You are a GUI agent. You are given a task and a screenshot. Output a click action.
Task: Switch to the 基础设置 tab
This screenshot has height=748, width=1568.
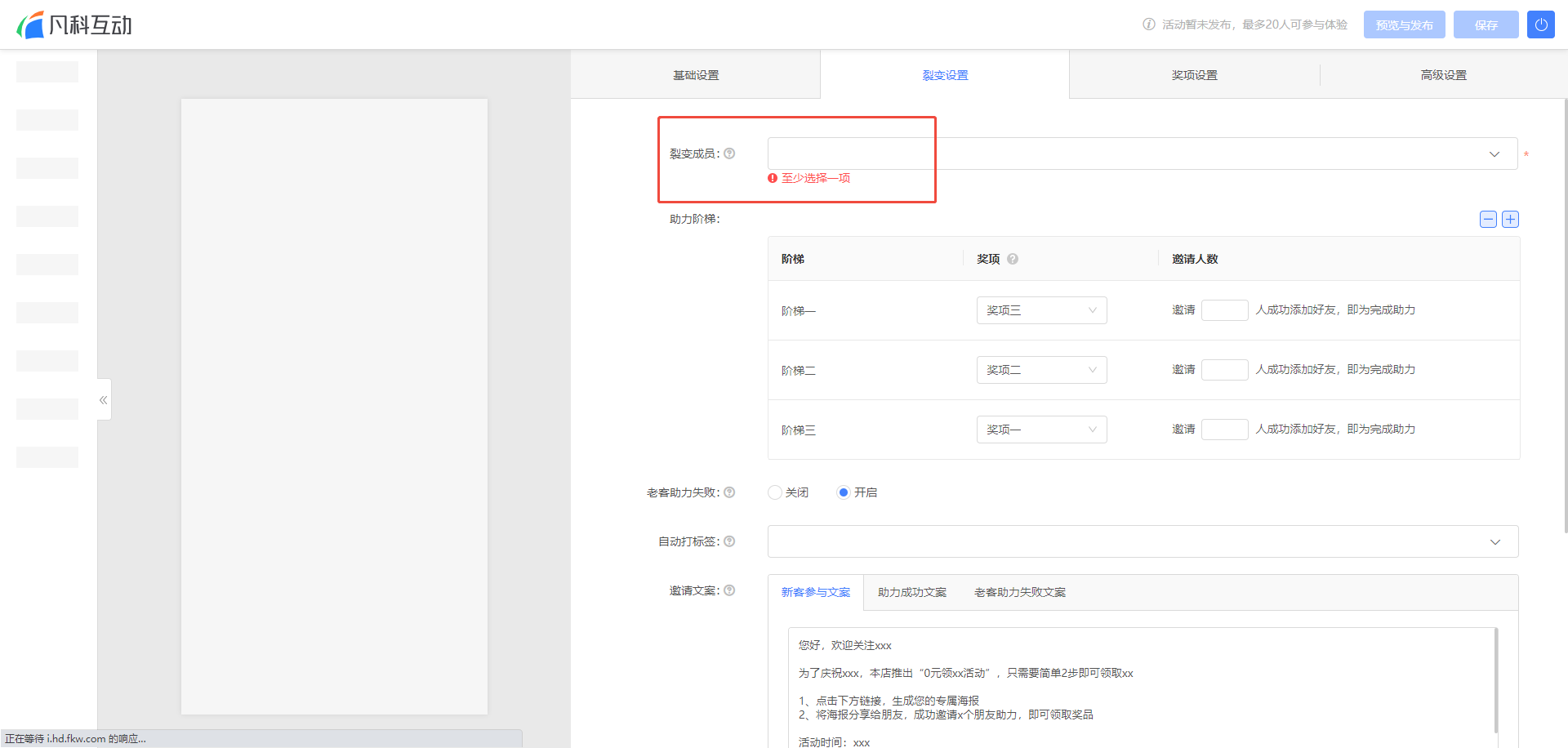pos(696,75)
